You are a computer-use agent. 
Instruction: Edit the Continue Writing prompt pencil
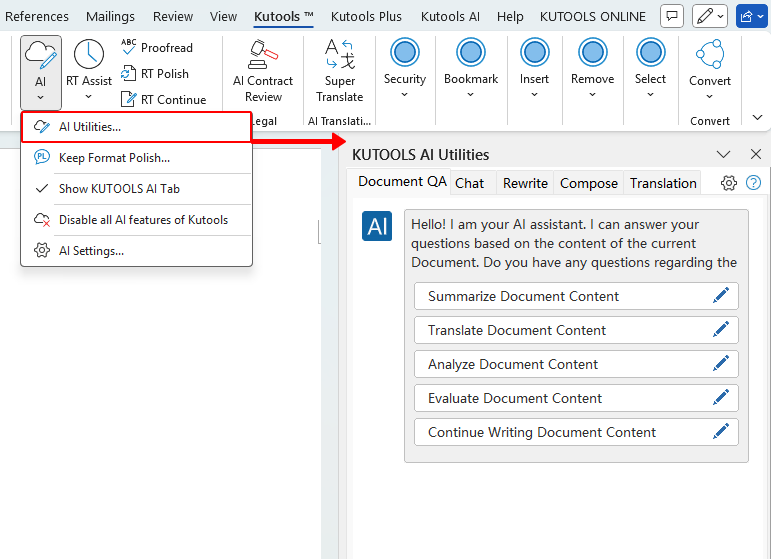[x=721, y=431]
